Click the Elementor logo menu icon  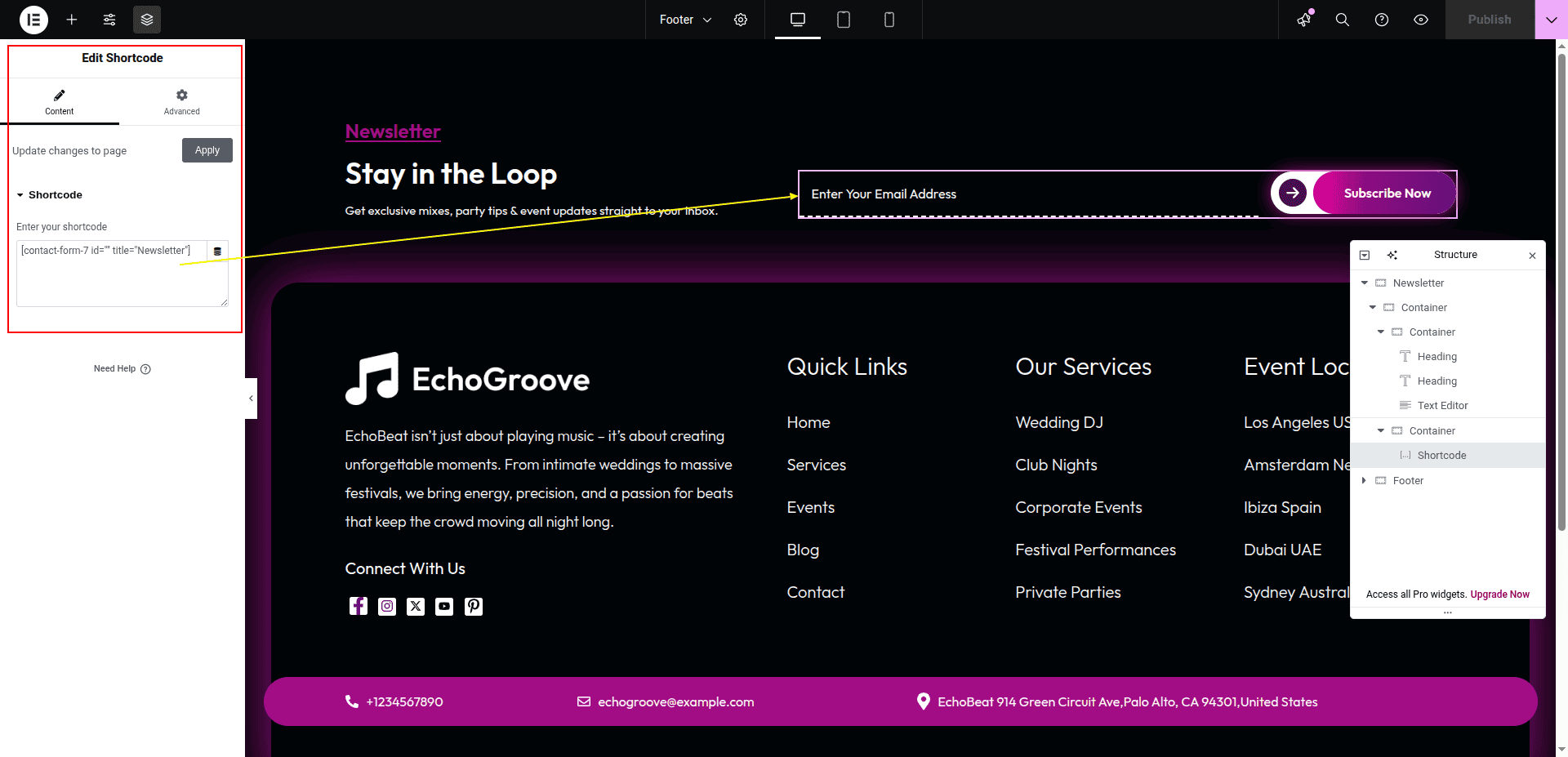click(33, 20)
